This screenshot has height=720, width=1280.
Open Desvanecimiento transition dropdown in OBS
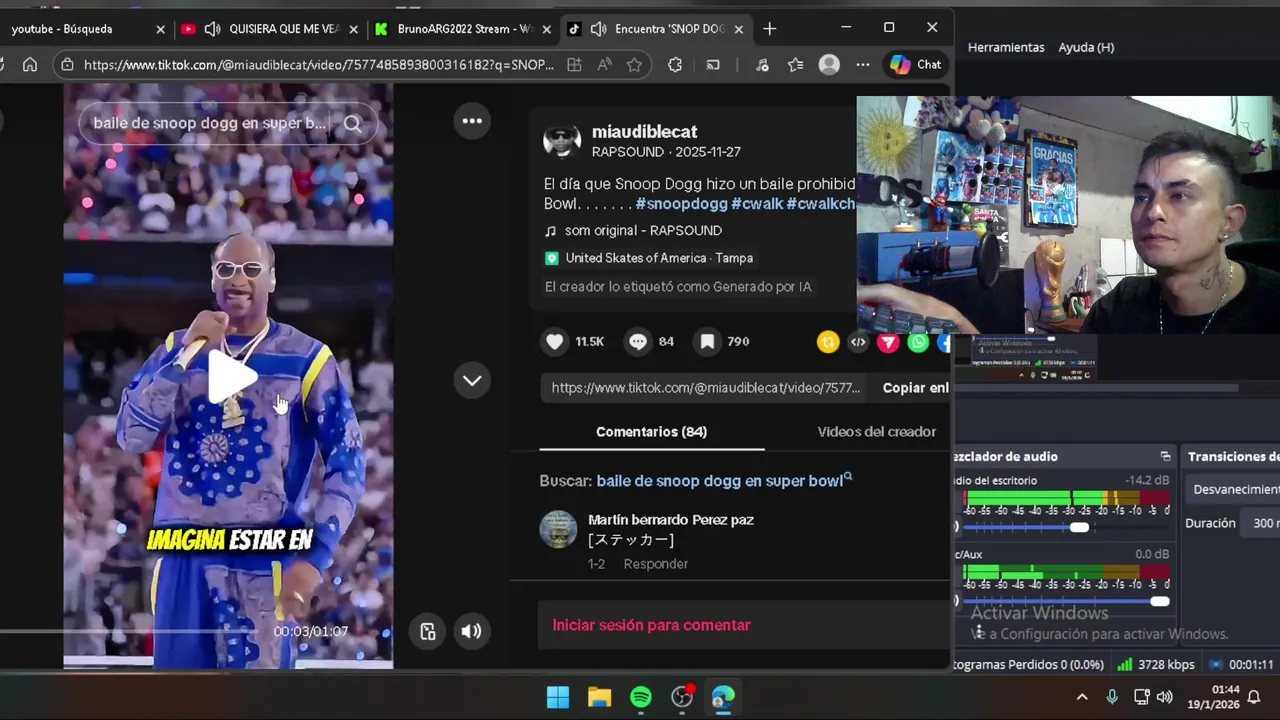point(1235,490)
